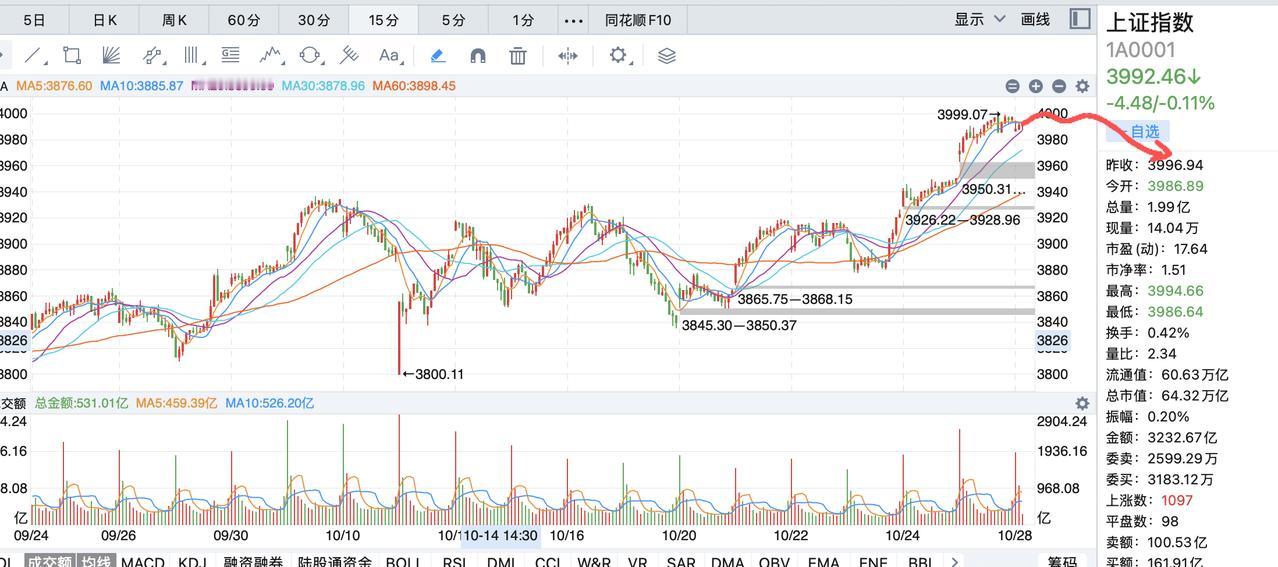Toggle the 成交额 indicator
Viewport: 1278px width, 567px height.
click(49, 561)
